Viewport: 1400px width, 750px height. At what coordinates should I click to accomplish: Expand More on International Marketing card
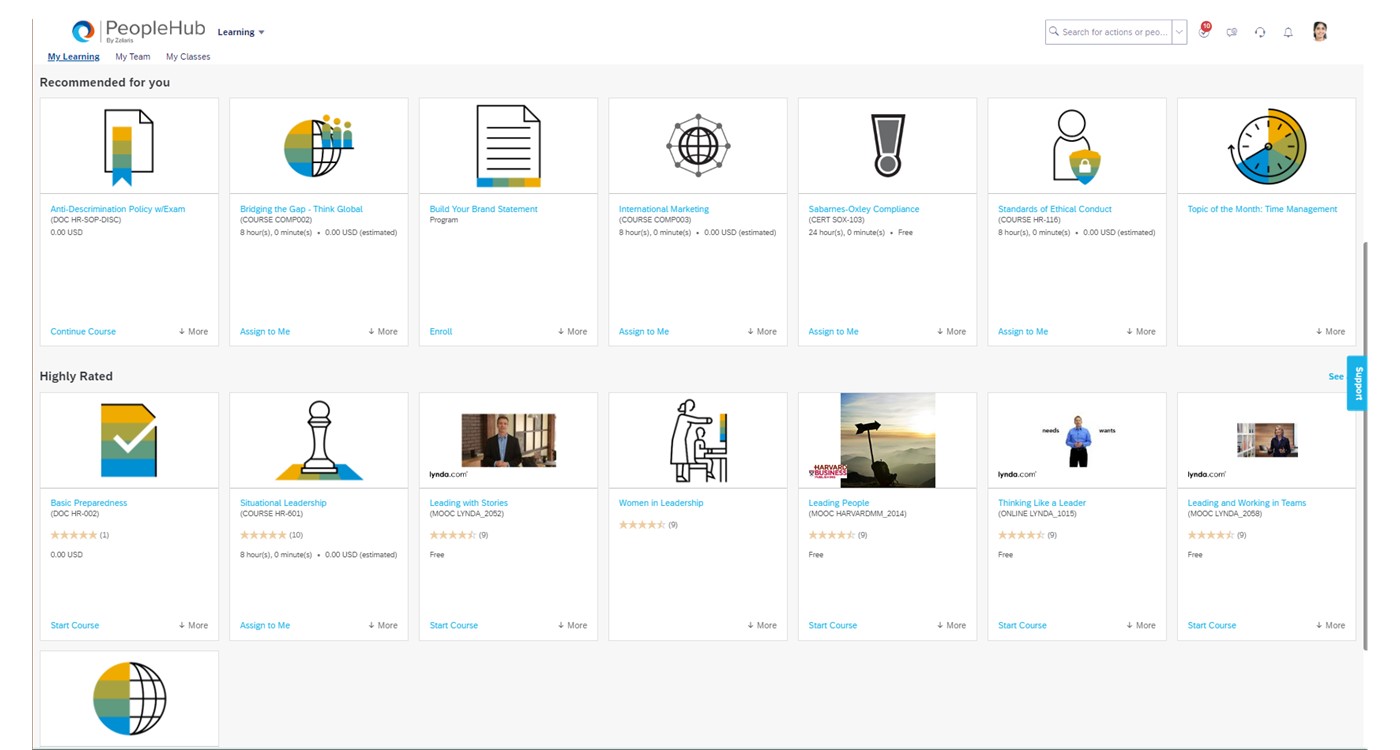click(762, 332)
